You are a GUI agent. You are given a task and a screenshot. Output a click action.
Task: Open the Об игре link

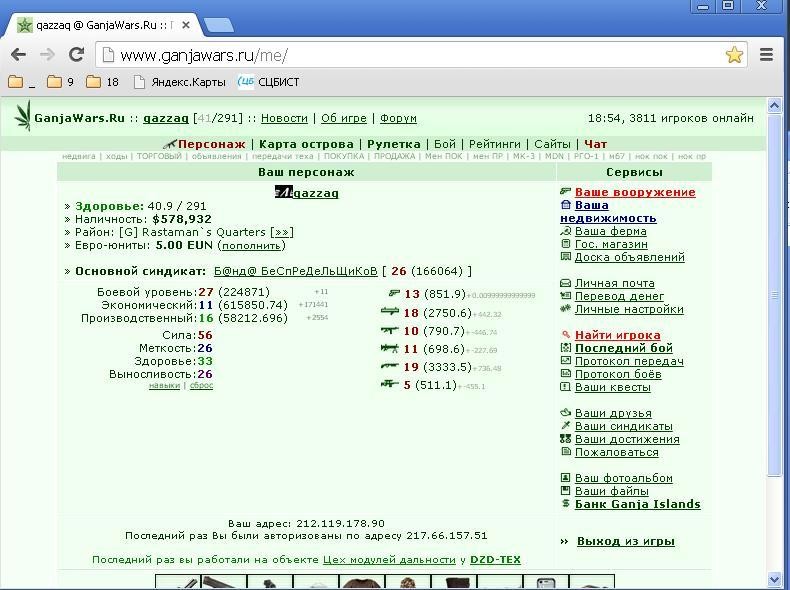pos(344,118)
